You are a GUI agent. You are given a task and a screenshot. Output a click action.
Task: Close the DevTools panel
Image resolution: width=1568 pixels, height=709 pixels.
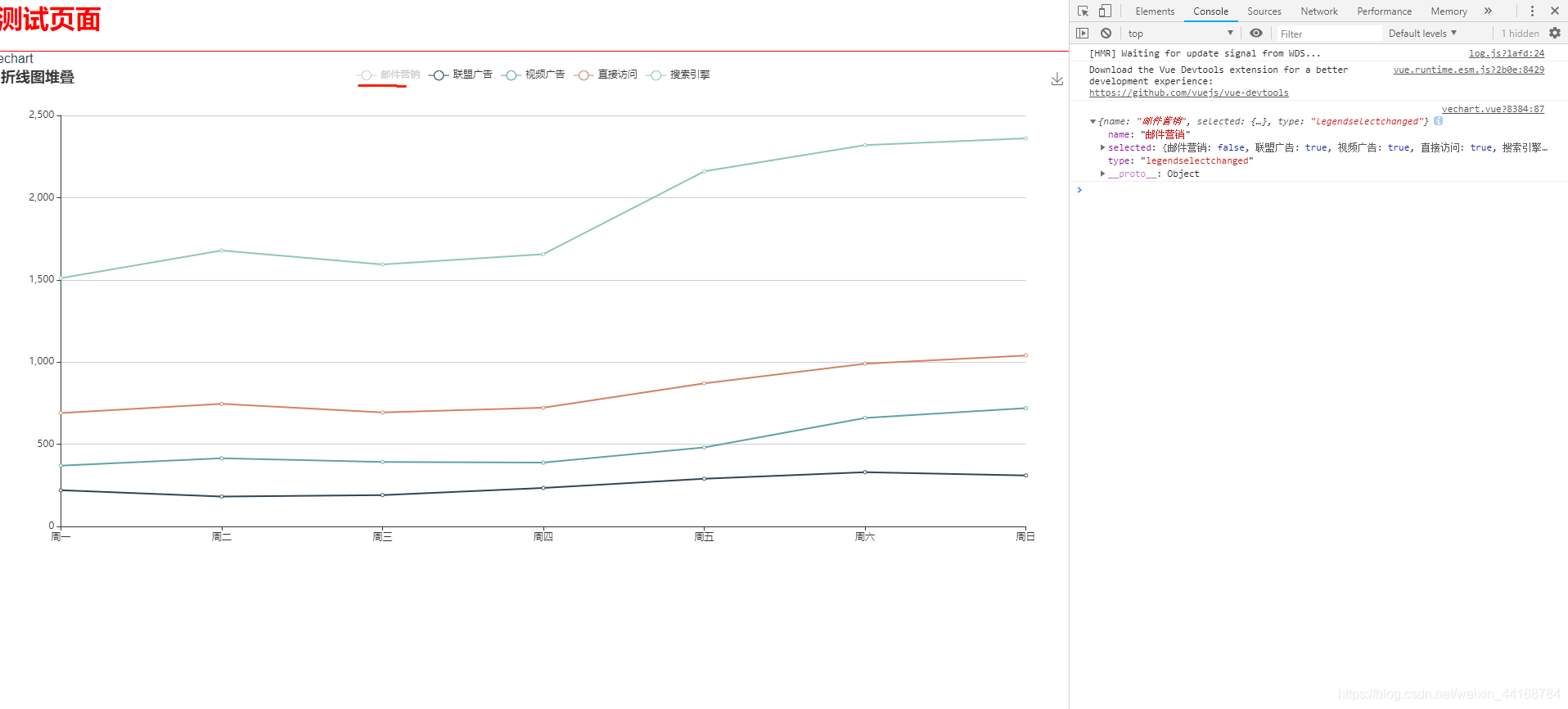pos(1555,11)
